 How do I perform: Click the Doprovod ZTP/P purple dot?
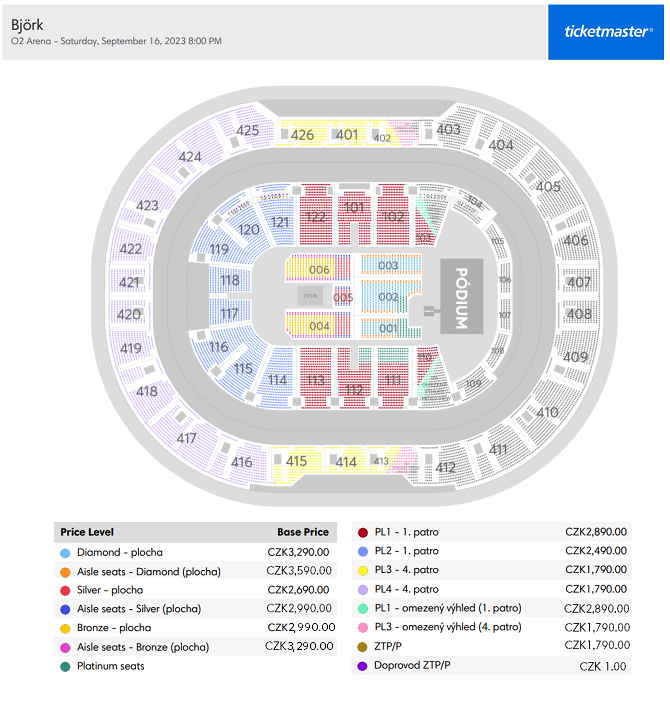coord(362,666)
